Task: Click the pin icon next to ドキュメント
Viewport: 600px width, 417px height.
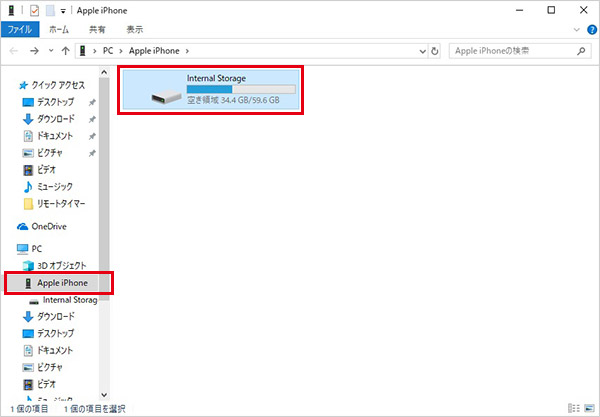Action: [92, 136]
